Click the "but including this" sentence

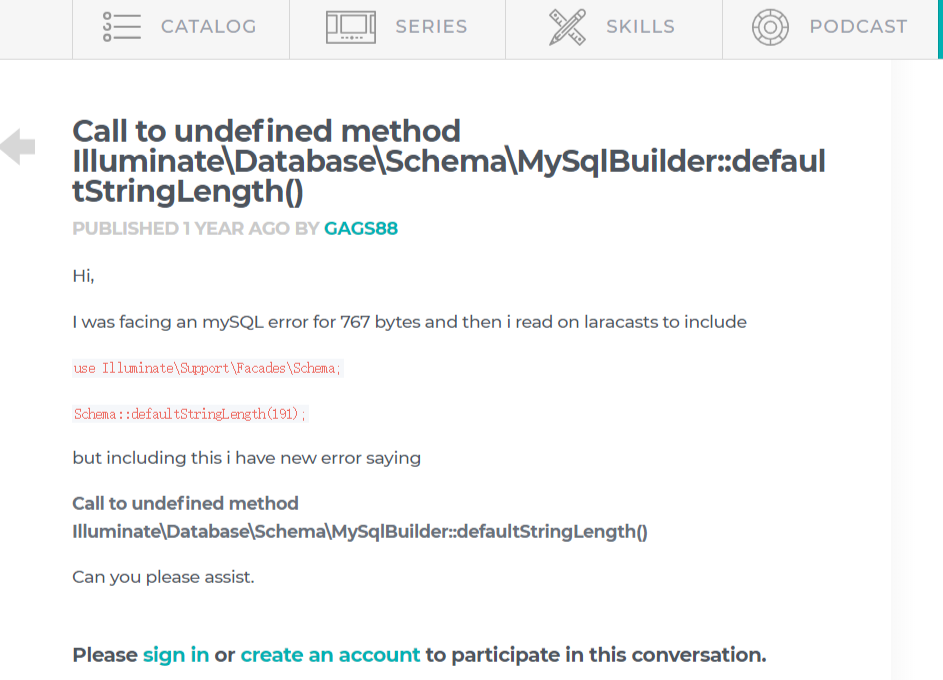(x=246, y=458)
